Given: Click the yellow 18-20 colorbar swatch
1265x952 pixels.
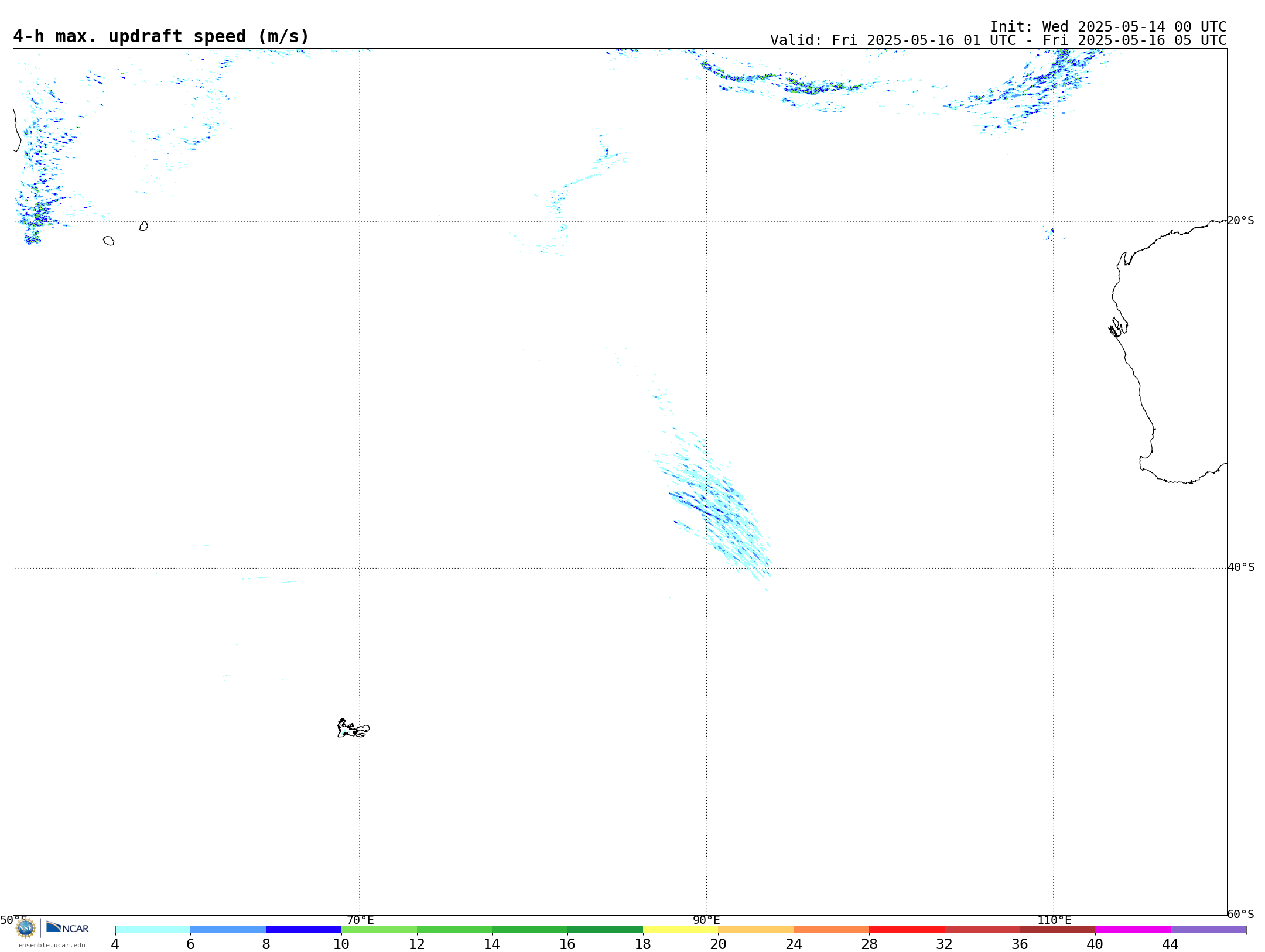Looking at the screenshot, I should (681, 929).
